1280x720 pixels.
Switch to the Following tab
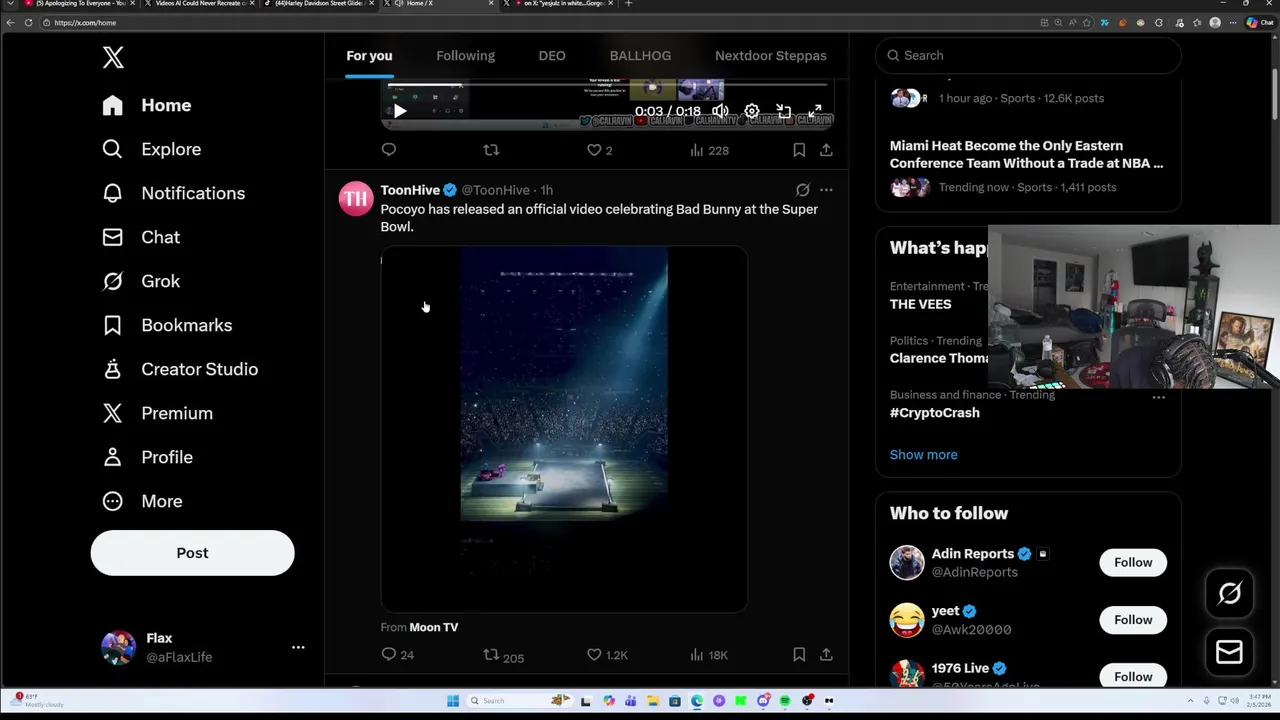click(465, 56)
